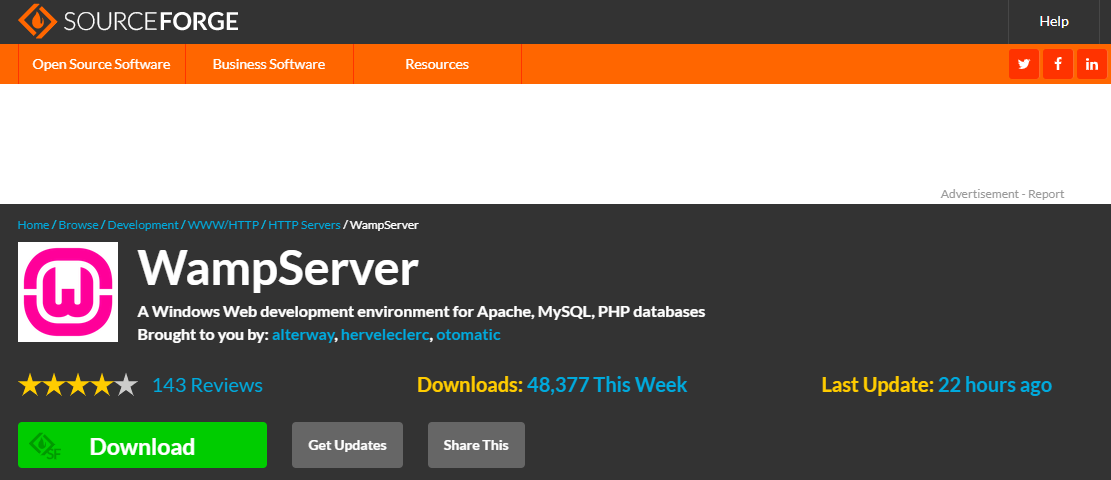The height and width of the screenshot is (480, 1111).
Task: Open the WWW/HTTP breadcrumb category
Action: click(223, 225)
